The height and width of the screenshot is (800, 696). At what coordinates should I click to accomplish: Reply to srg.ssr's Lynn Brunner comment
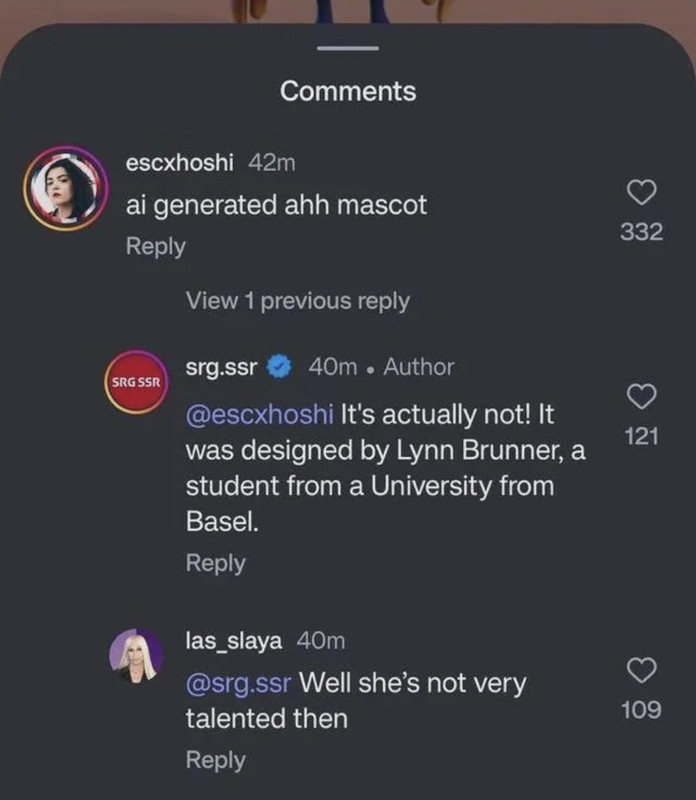coord(215,563)
